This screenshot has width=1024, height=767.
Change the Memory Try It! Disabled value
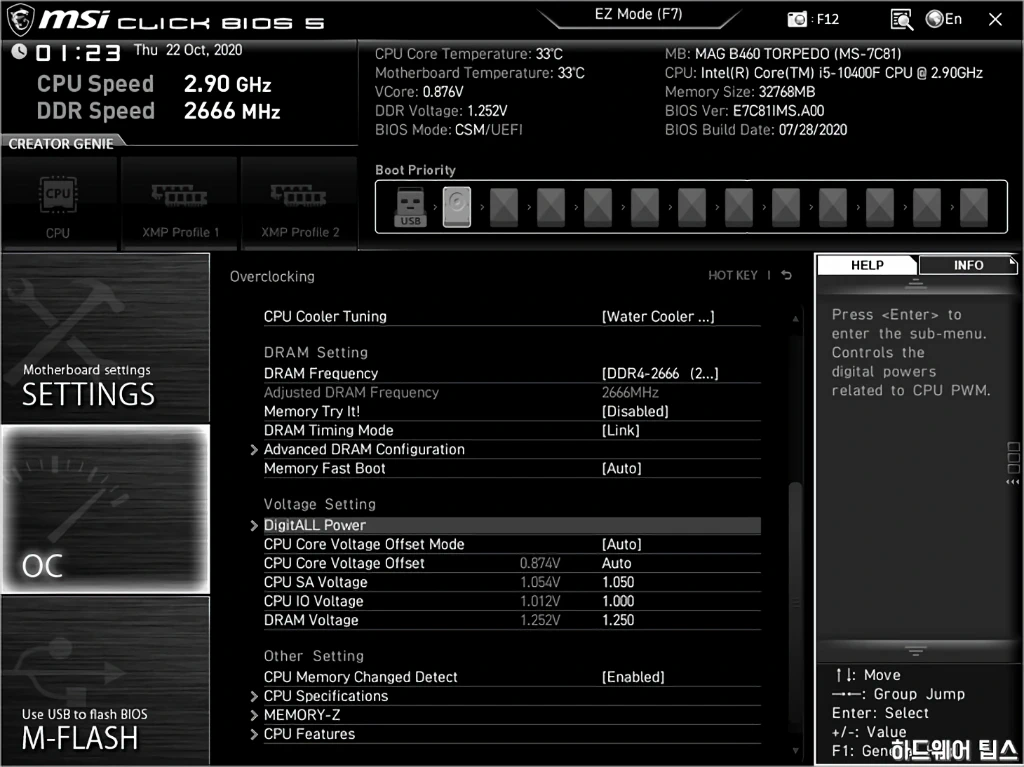coord(635,412)
